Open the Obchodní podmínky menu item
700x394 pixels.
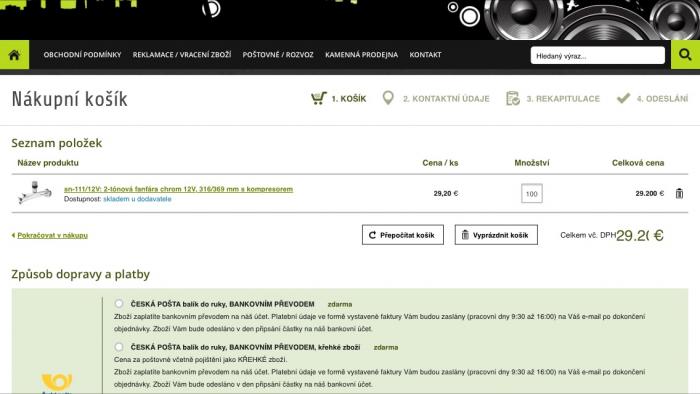tap(83, 55)
